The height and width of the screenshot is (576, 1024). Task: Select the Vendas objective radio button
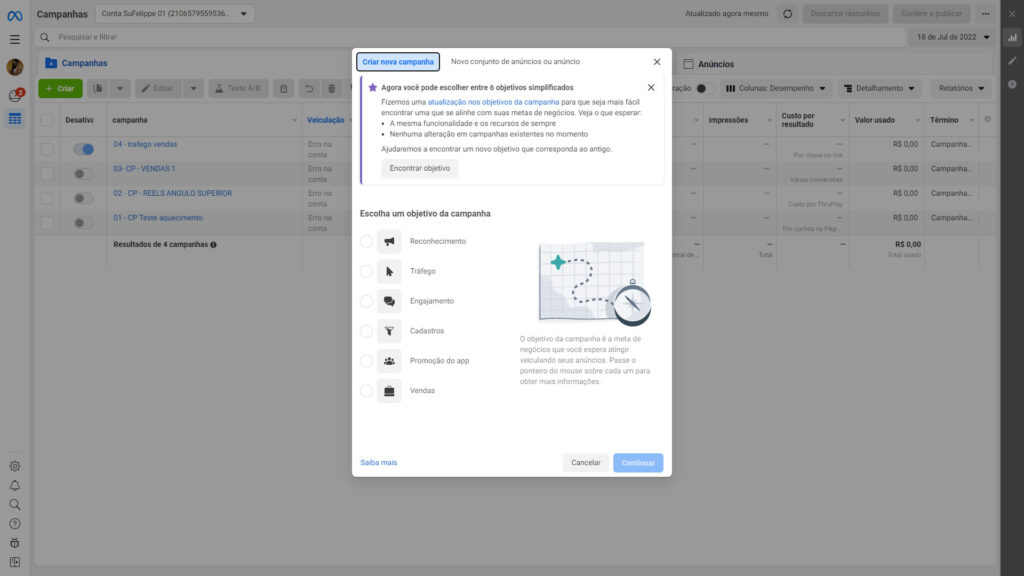tap(366, 391)
